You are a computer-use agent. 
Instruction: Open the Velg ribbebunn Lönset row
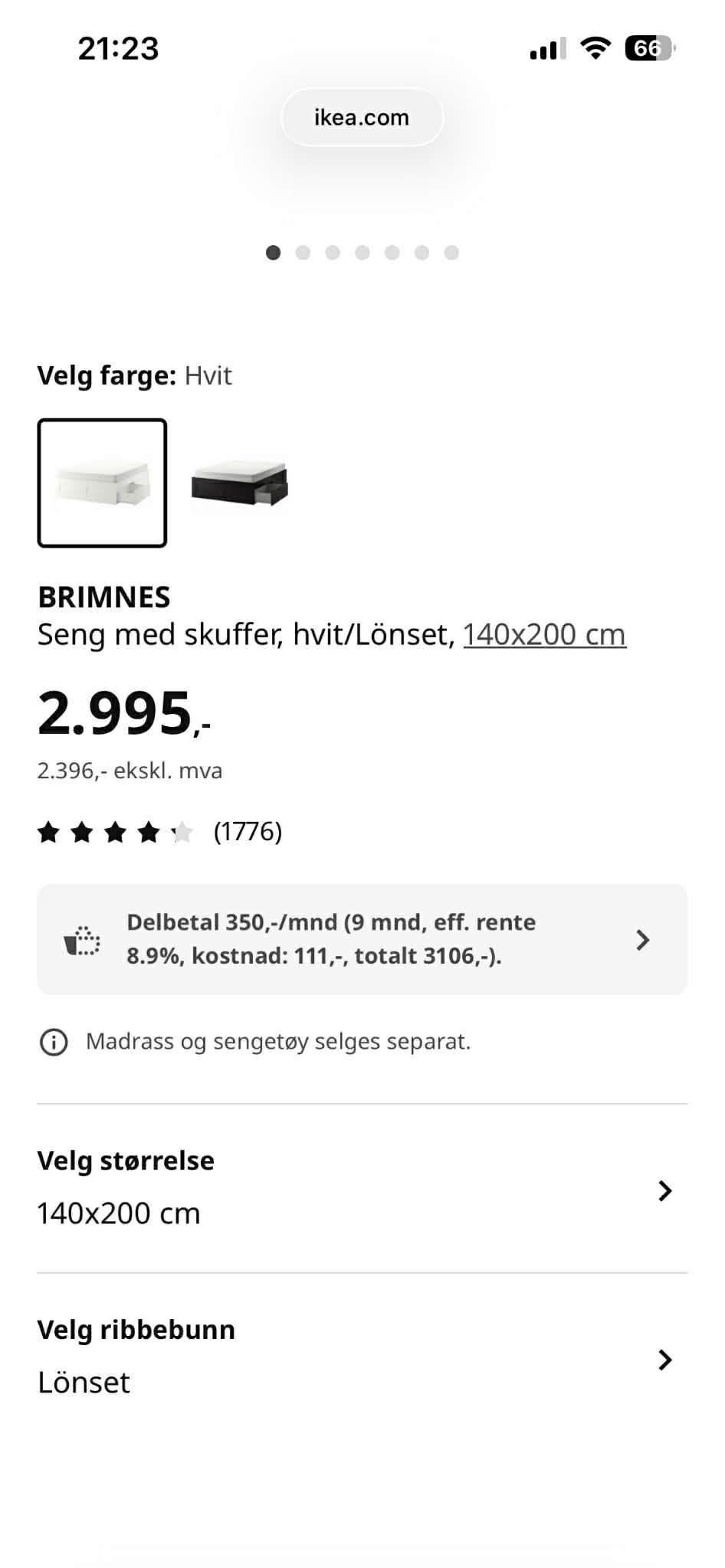tap(362, 1357)
